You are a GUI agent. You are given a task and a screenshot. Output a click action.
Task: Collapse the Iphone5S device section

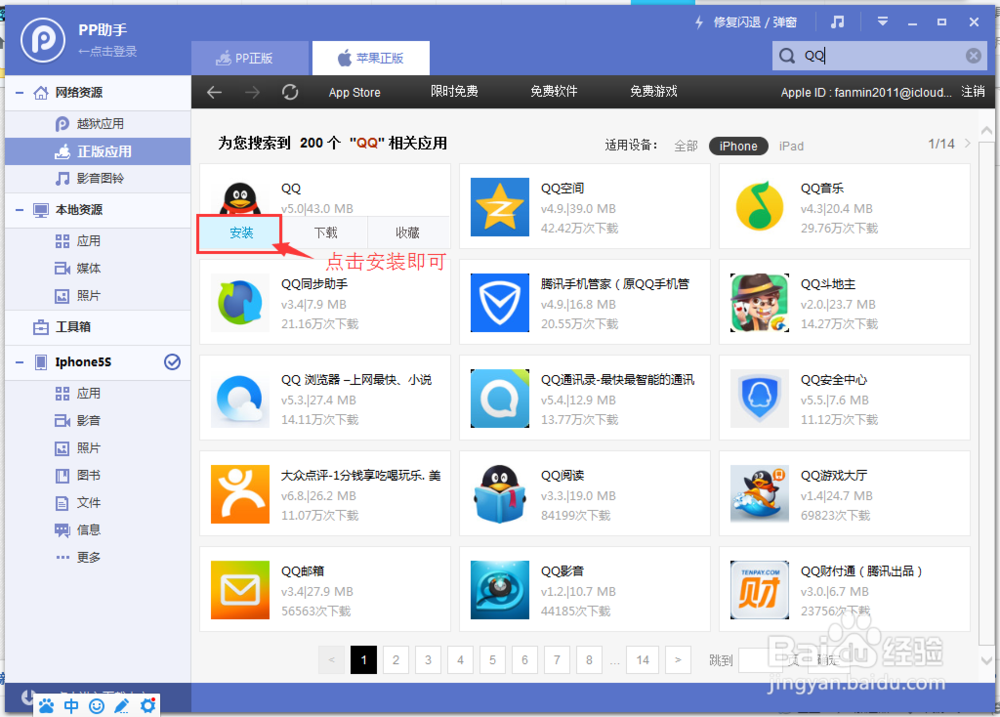pyautogui.click(x=20, y=362)
